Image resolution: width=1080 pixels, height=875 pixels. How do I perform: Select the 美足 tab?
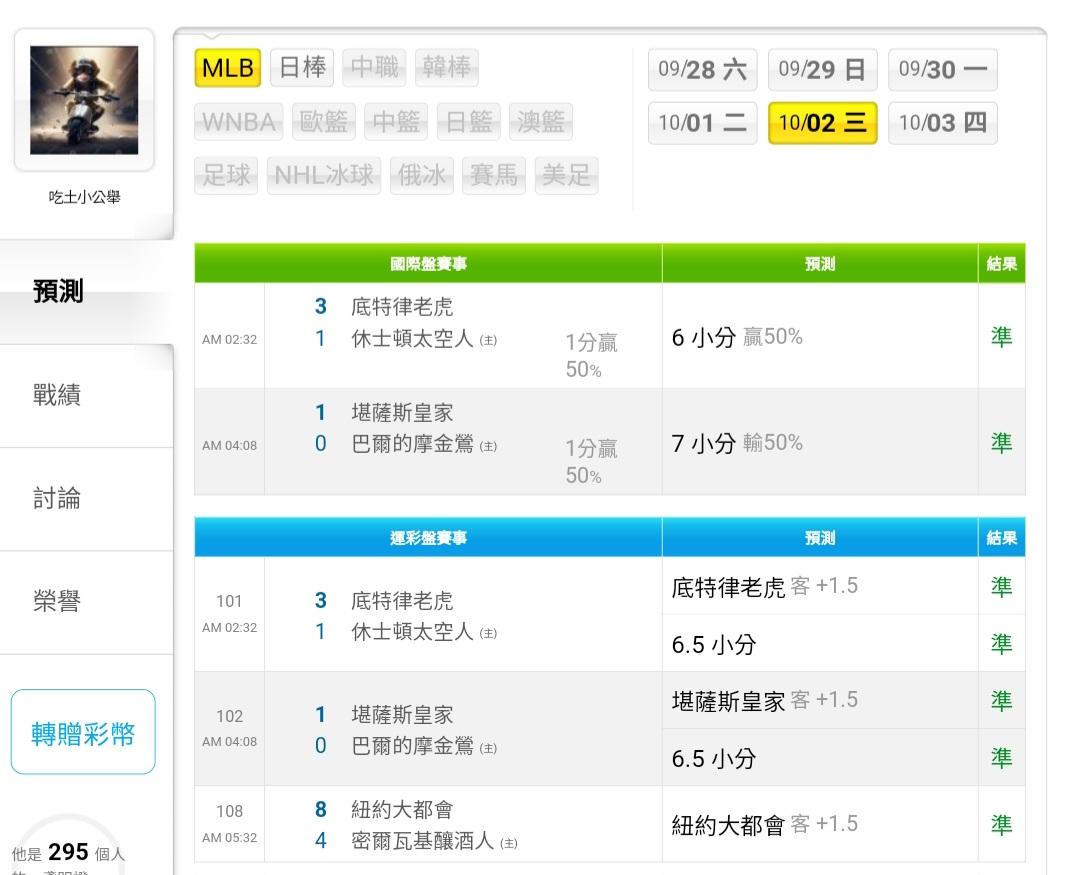click(x=566, y=176)
